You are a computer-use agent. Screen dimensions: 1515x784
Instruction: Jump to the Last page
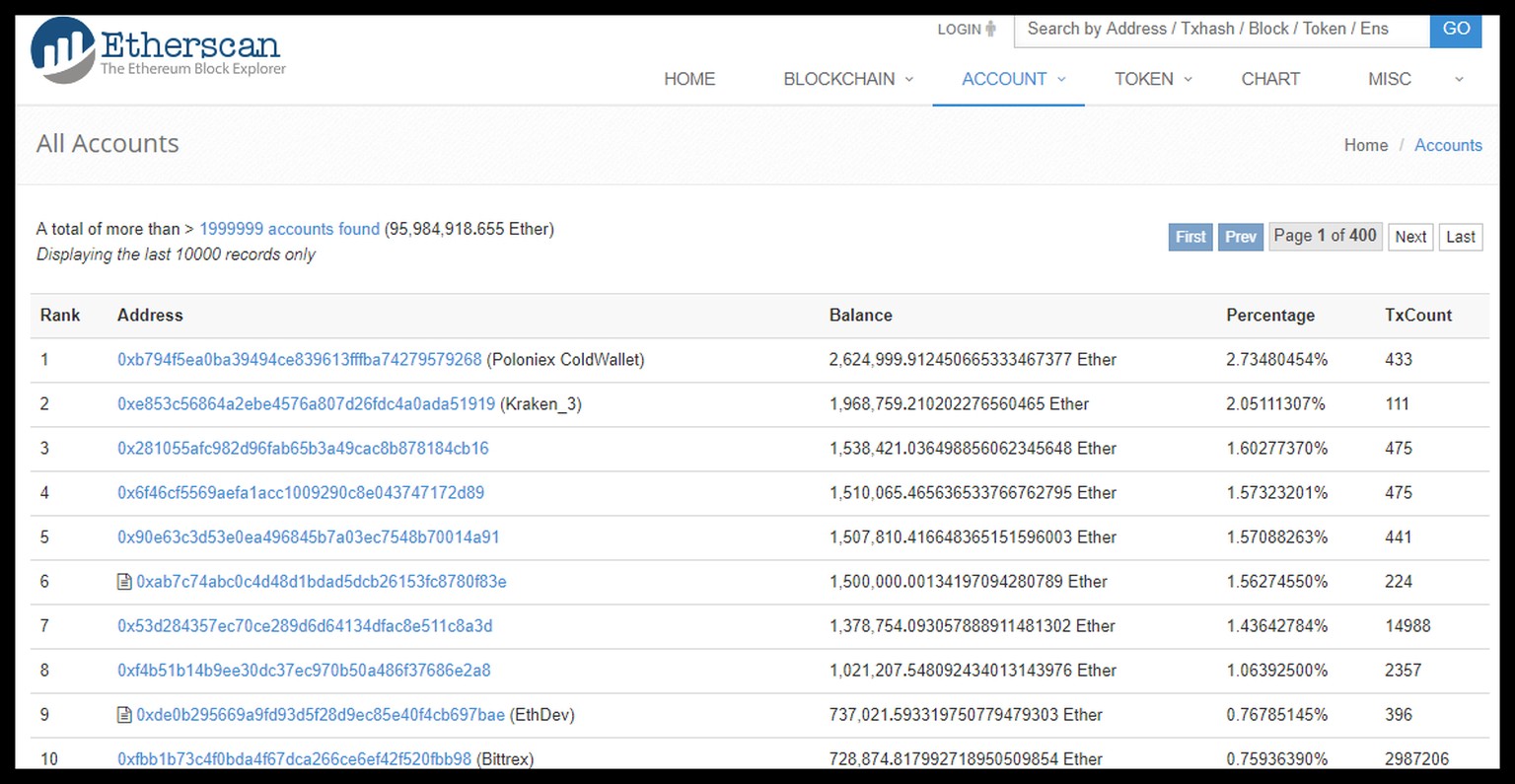pos(1460,237)
